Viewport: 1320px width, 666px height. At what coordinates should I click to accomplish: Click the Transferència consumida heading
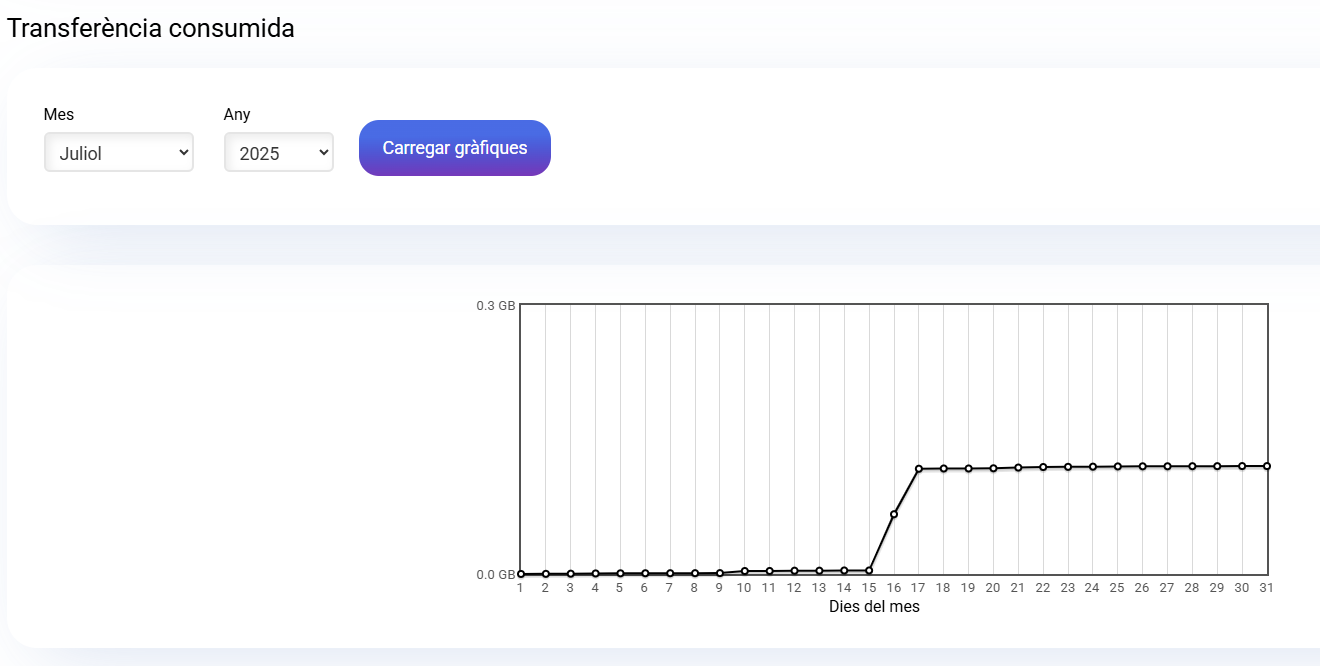tap(151, 28)
